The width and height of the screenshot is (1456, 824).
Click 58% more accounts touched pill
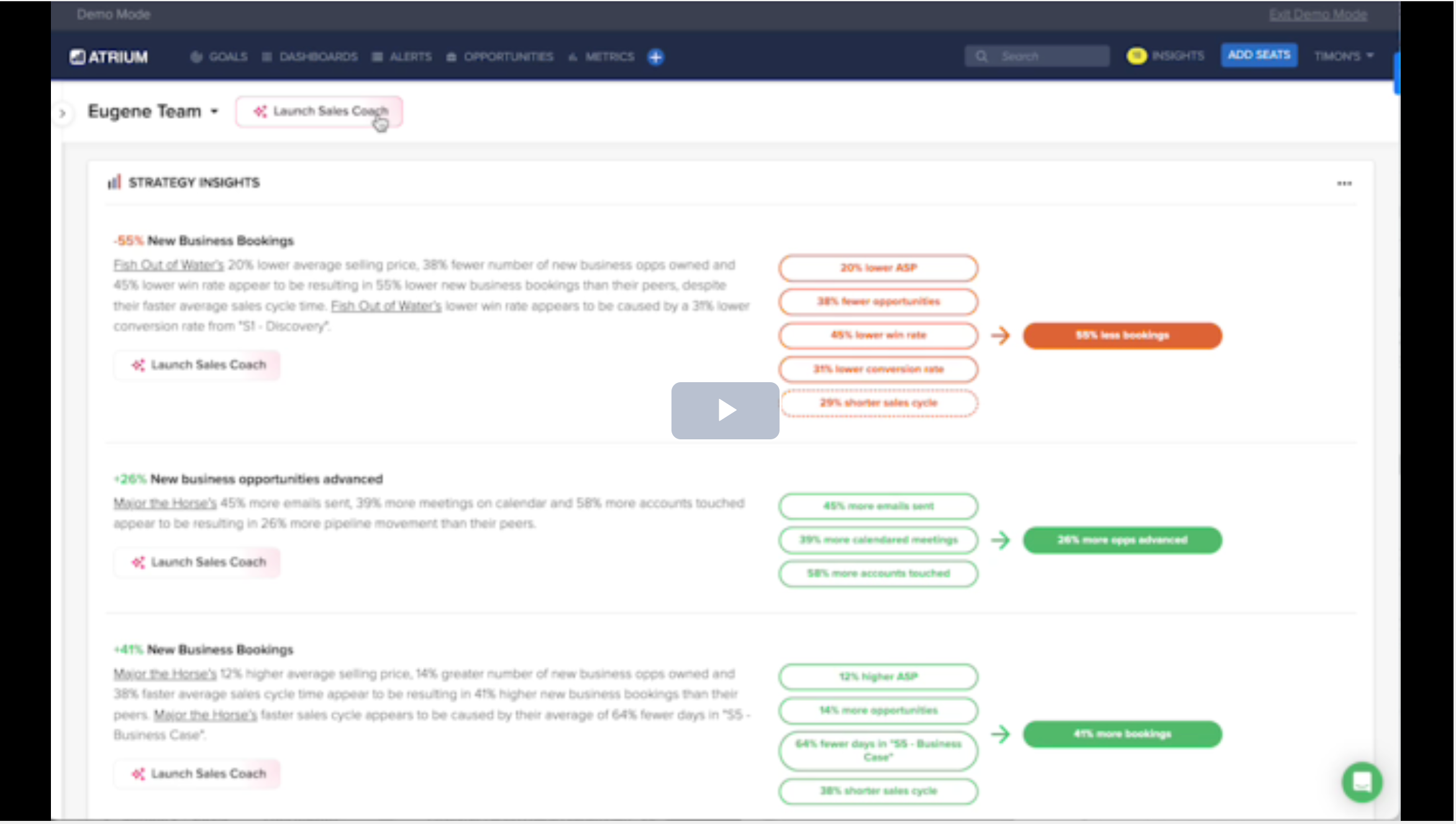click(878, 574)
